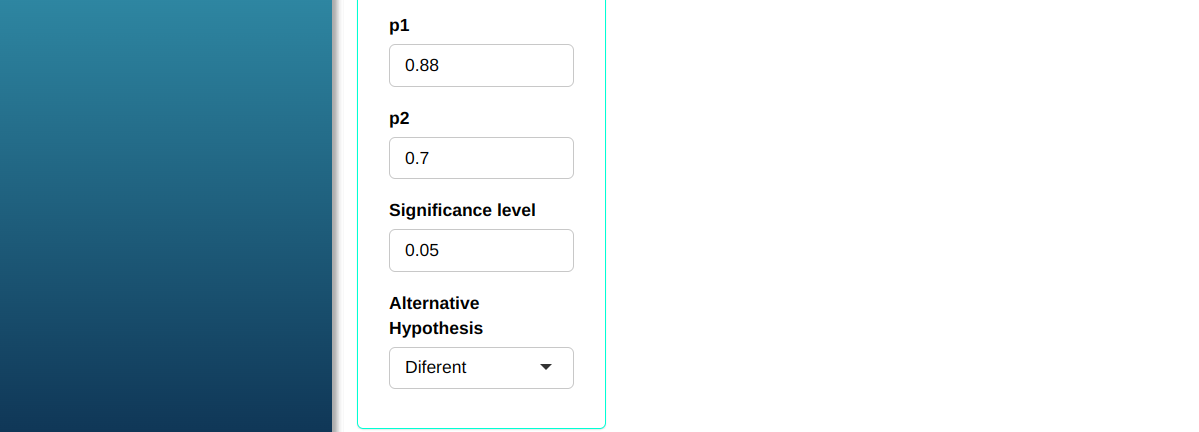Click the p1 input field

click(481, 66)
